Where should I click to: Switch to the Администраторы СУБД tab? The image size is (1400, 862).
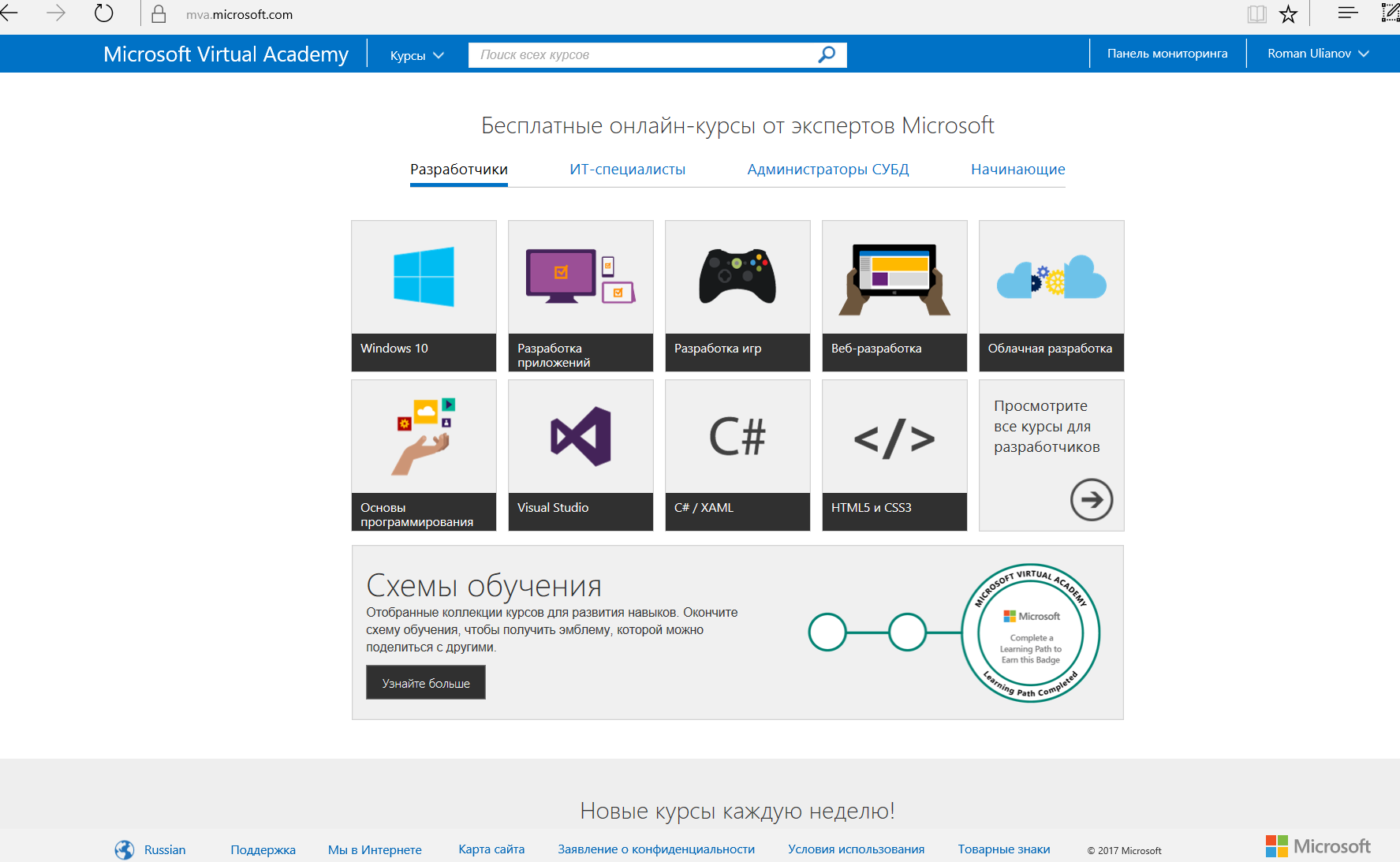828,170
